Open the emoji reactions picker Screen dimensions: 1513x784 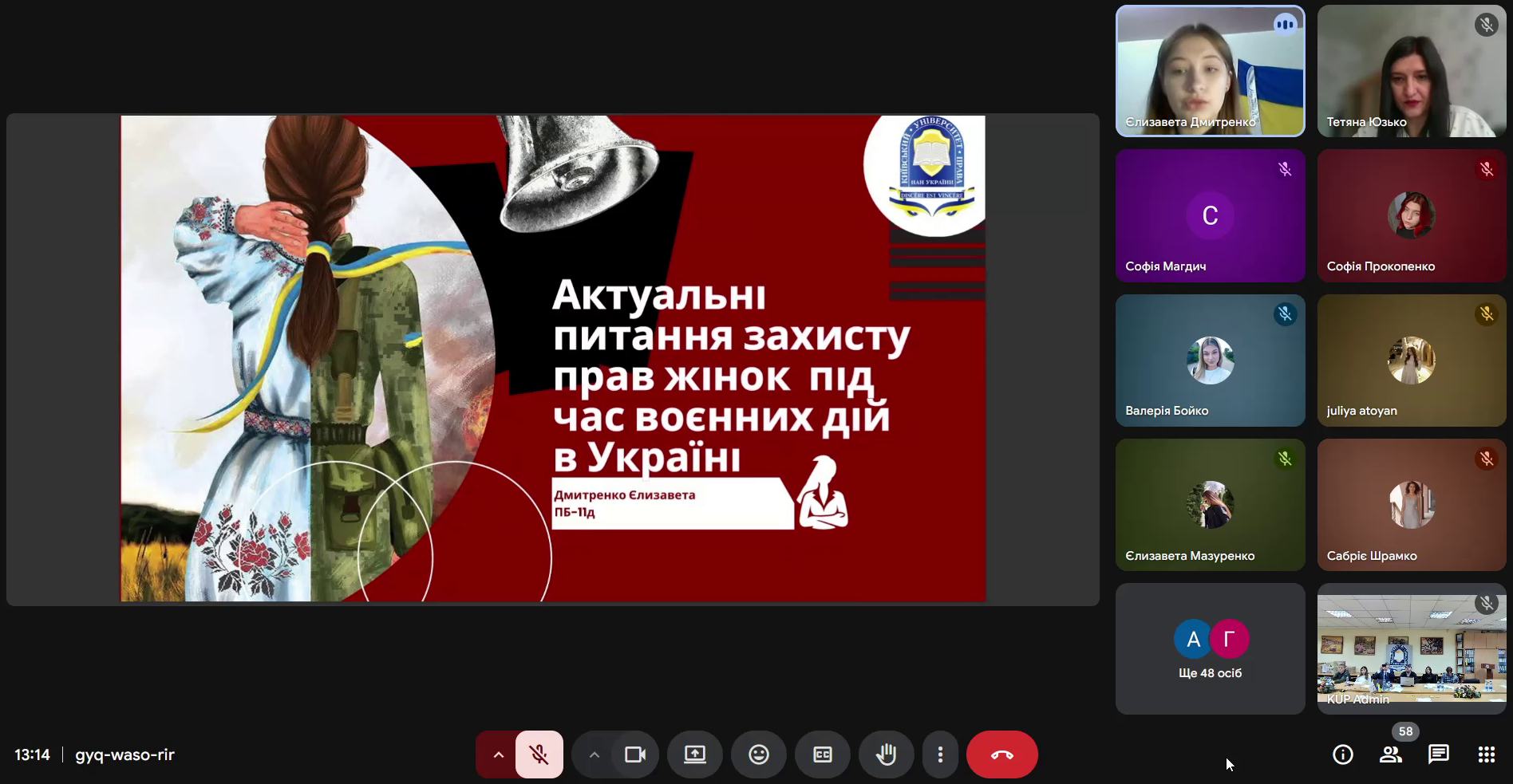coord(758,754)
